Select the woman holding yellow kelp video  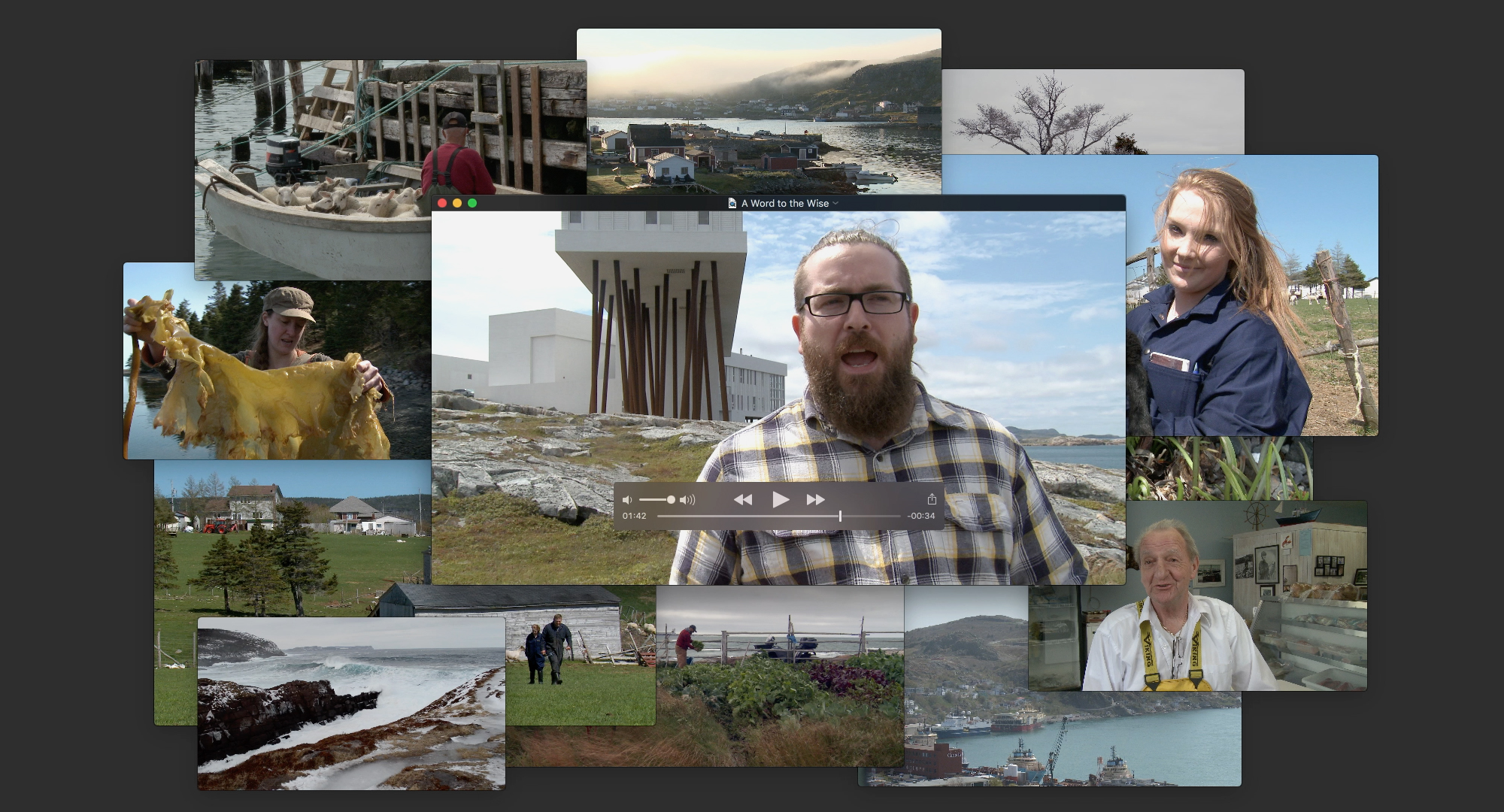(277, 370)
